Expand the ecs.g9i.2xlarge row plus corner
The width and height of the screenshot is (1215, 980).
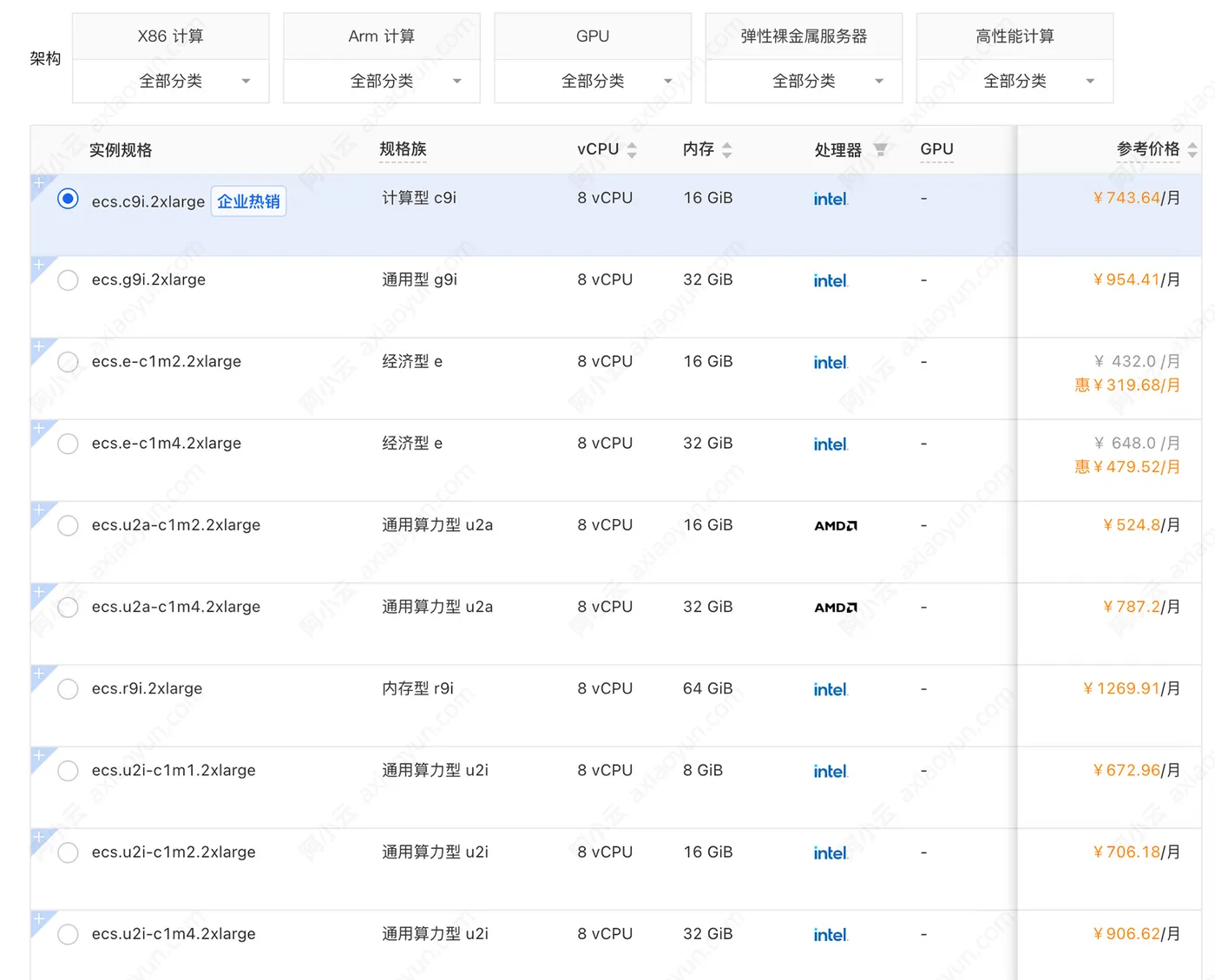click(x=39, y=265)
